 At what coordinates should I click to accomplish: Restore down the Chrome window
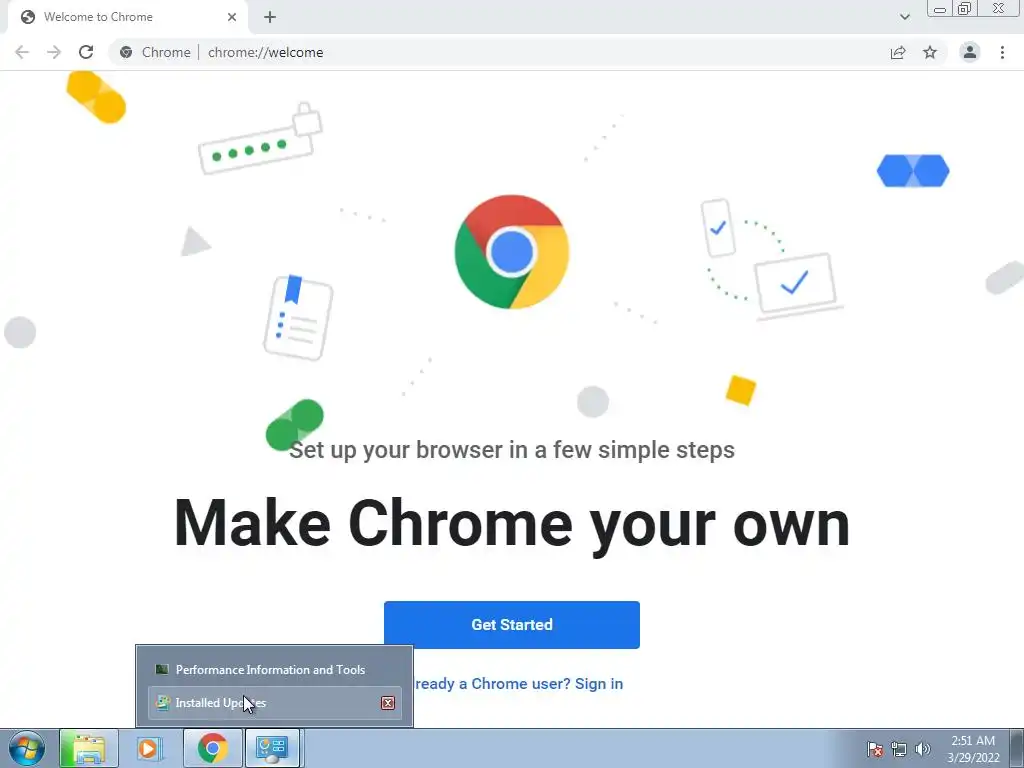point(964,8)
